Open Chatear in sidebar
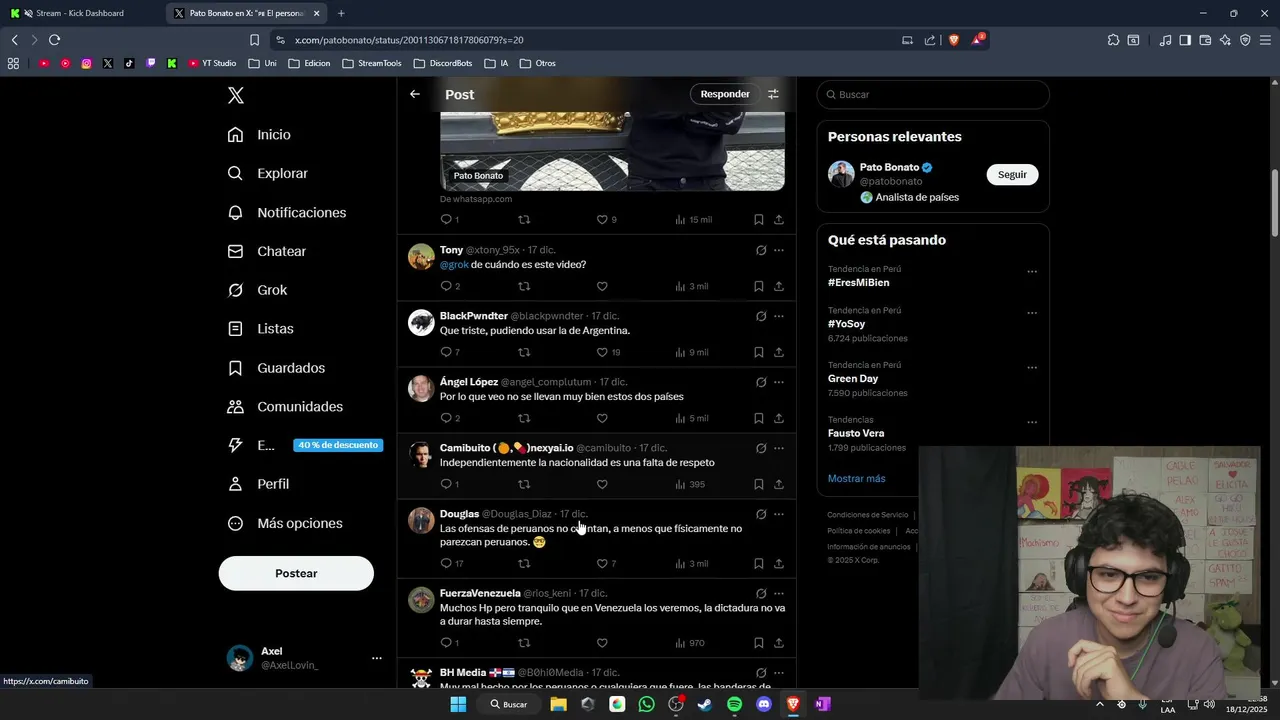This screenshot has width=1280, height=720. pyautogui.click(x=267, y=251)
